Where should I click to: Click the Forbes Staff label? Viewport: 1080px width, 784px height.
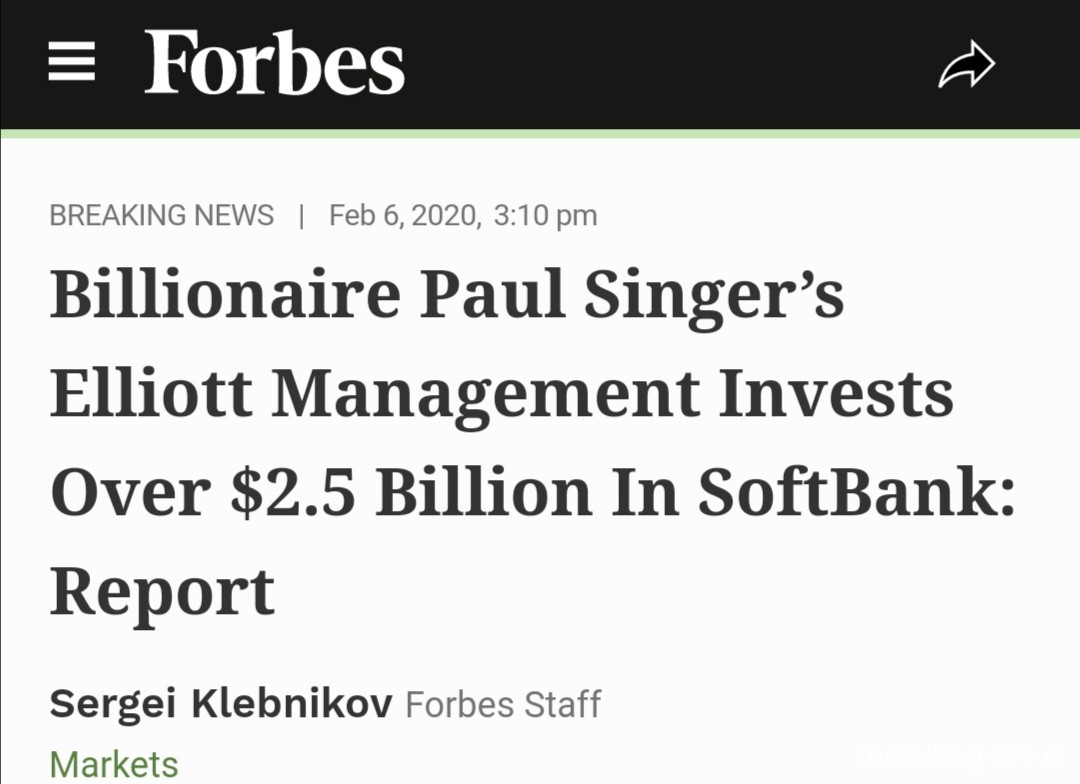pos(503,704)
